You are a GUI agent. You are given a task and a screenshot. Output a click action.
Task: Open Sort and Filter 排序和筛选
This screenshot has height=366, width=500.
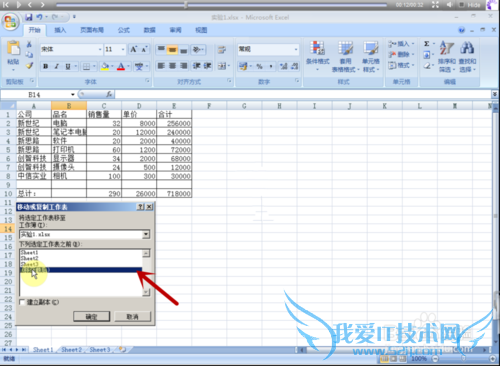click(447, 56)
